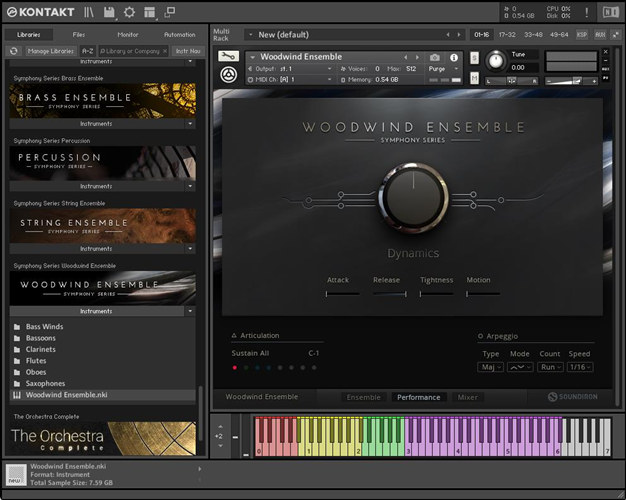Switch to the Files tab

(x=78, y=34)
